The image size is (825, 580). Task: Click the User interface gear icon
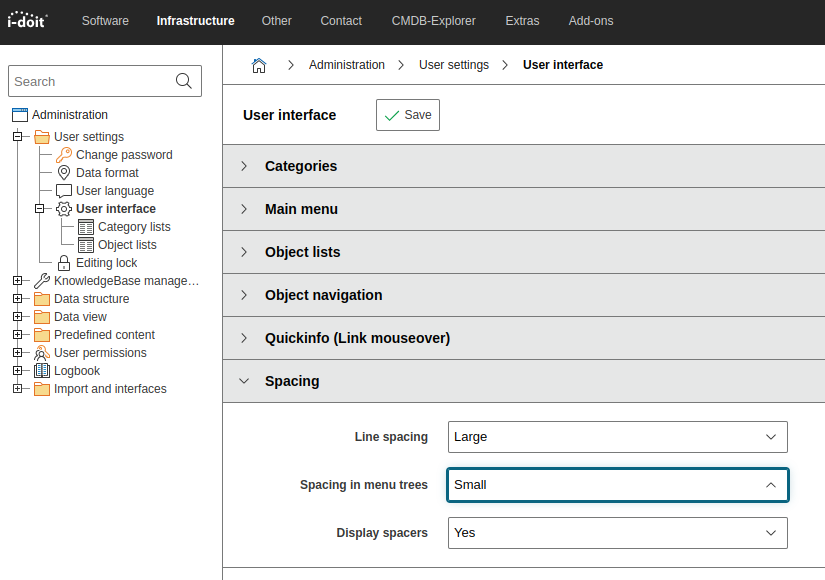tap(64, 209)
